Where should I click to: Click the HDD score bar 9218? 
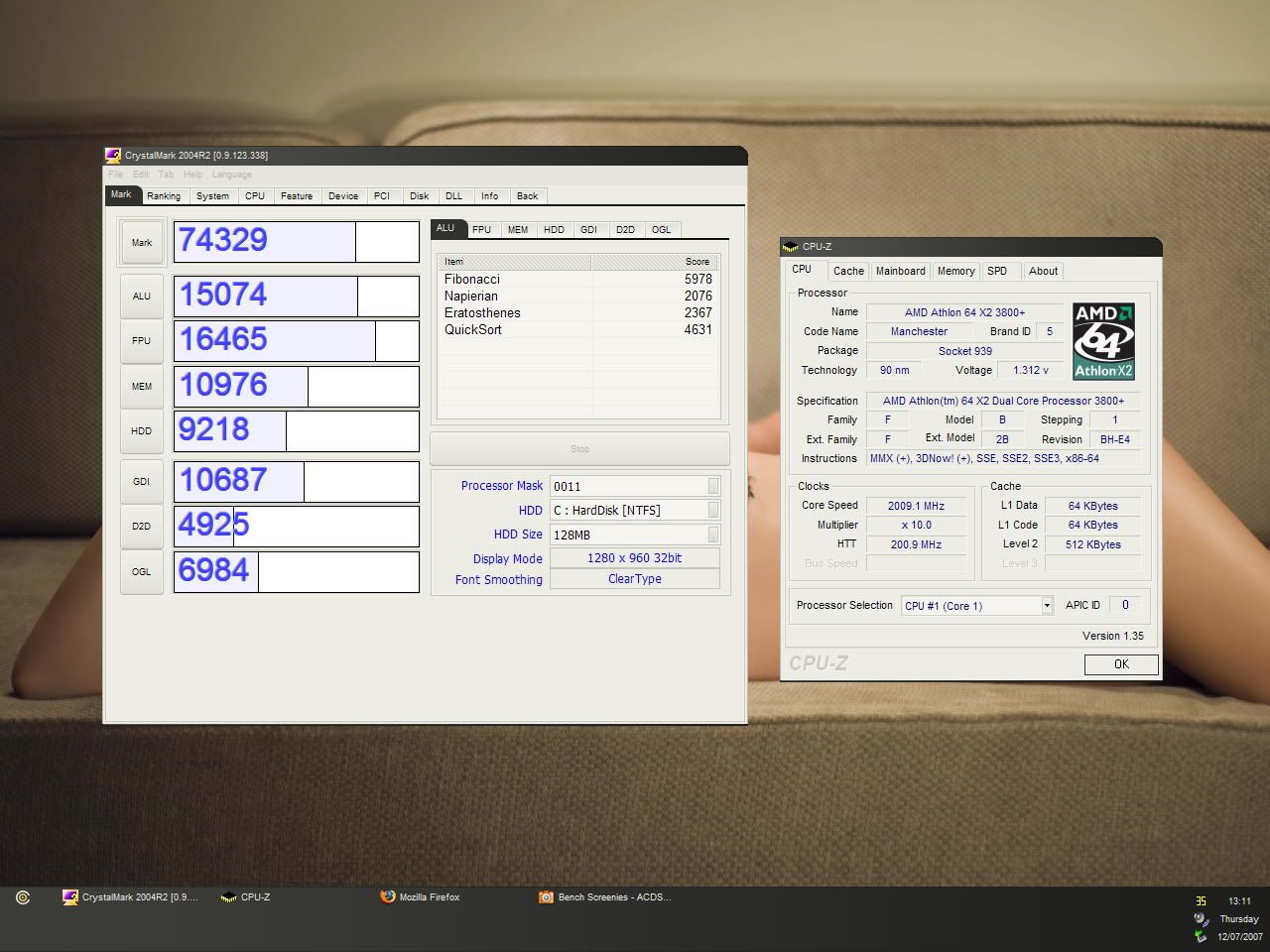click(297, 430)
